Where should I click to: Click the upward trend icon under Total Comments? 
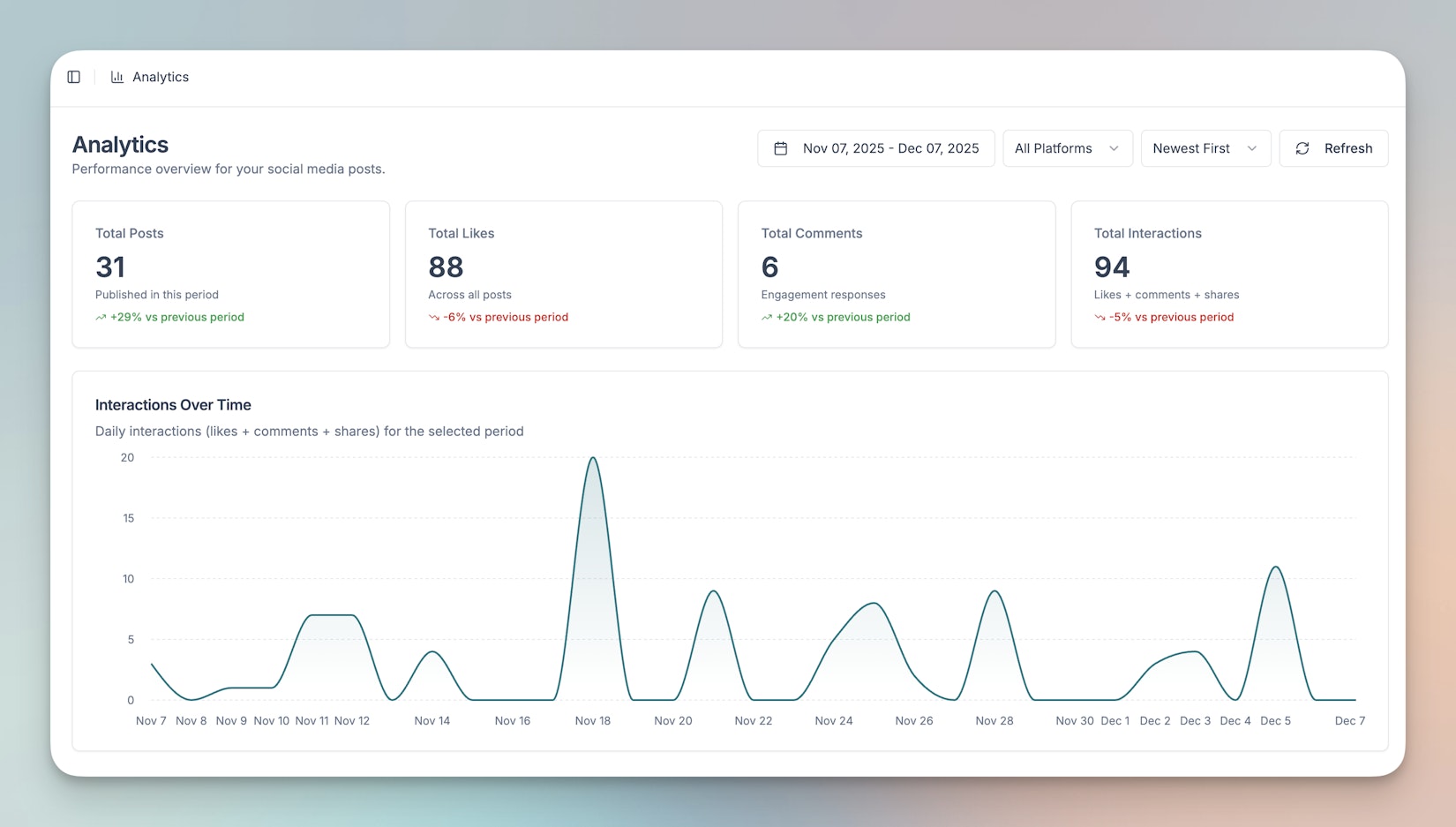point(767,318)
